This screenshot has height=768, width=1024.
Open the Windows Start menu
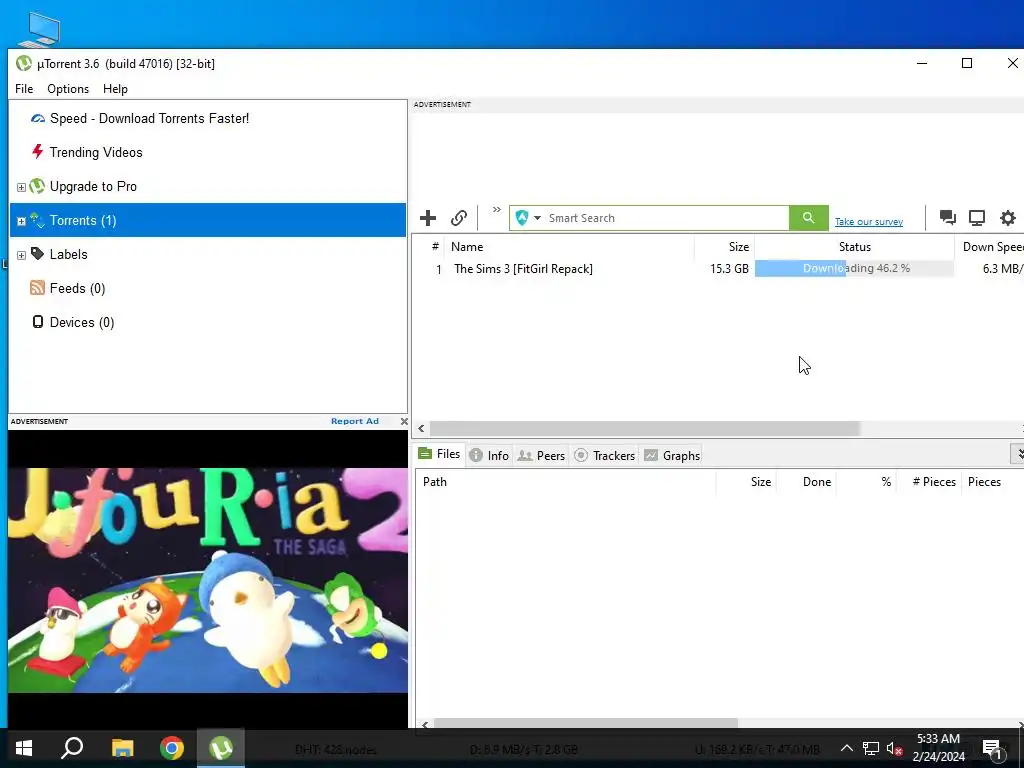click(24, 748)
